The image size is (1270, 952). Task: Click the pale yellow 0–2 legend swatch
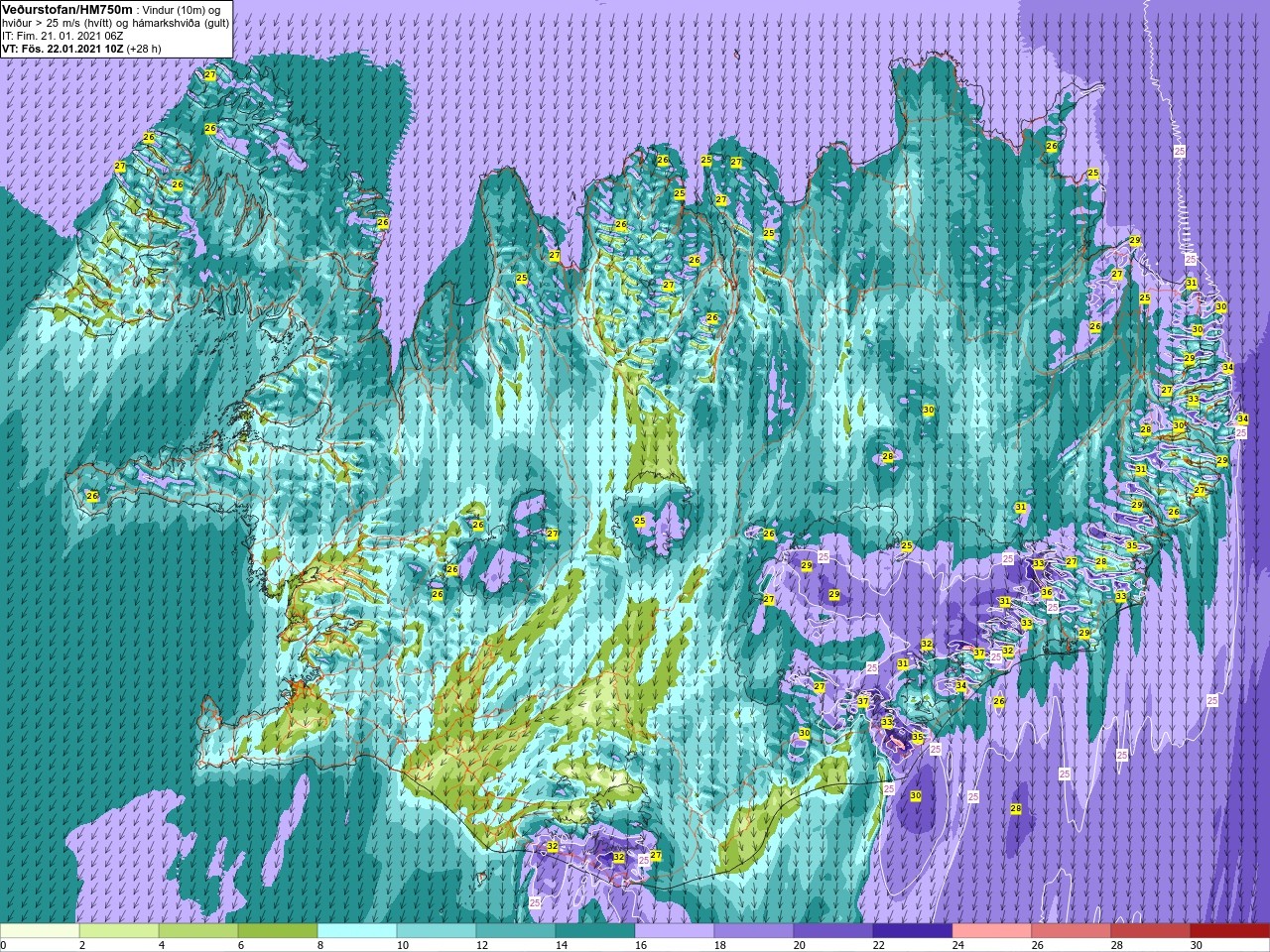click(x=40, y=931)
